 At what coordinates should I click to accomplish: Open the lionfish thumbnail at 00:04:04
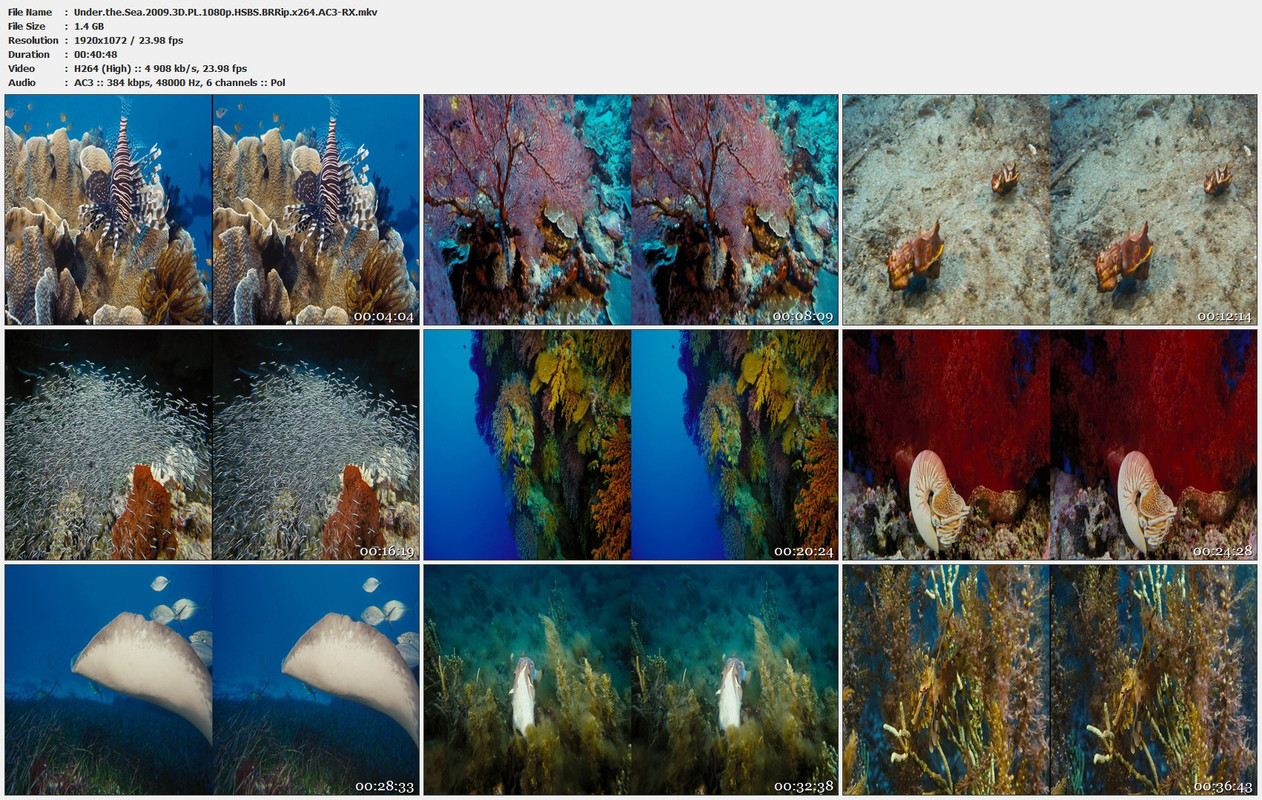click(212, 210)
